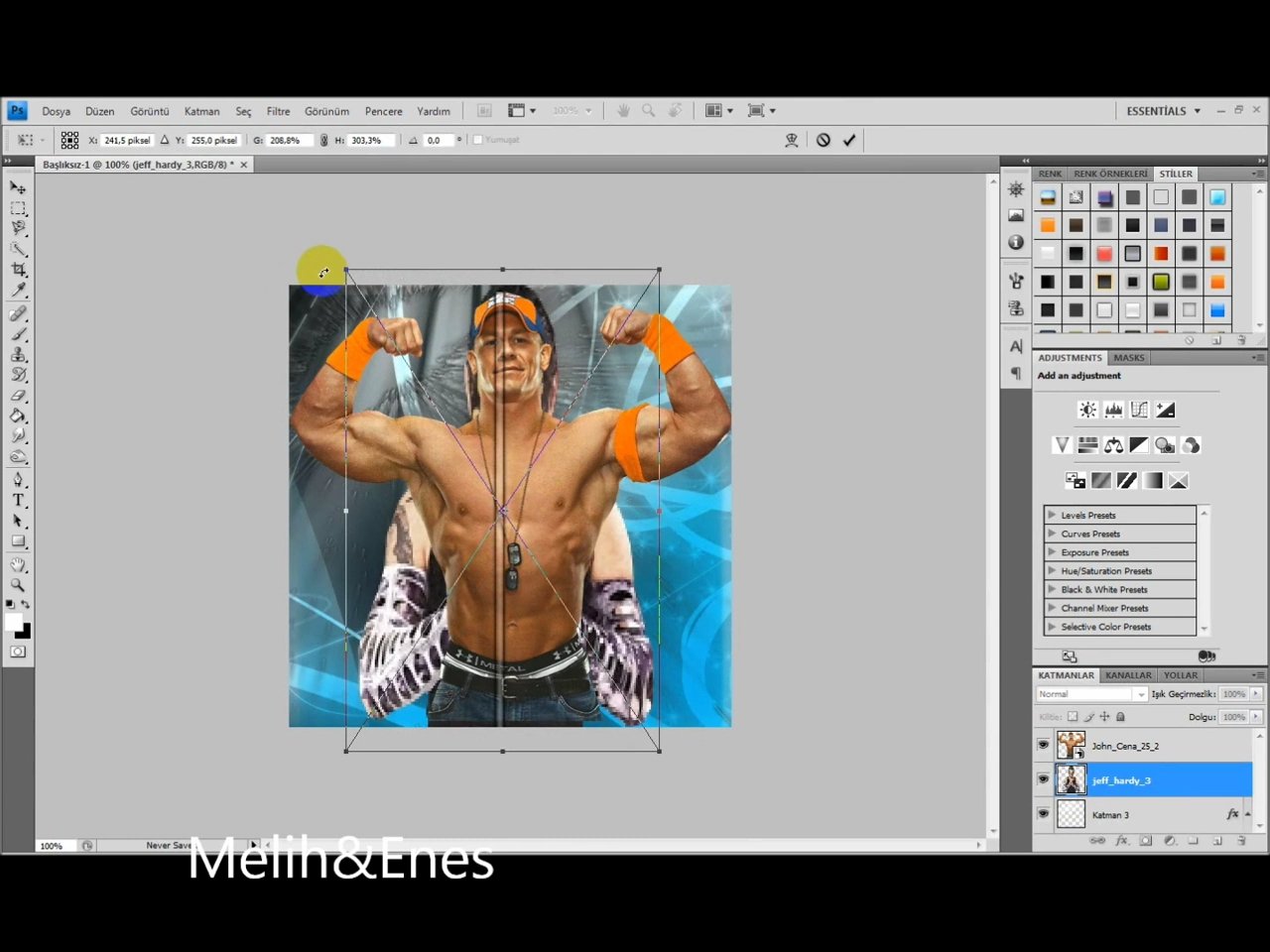Open the Filtre menu
Viewport: 1270px width, 952px height.
pos(278,111)
